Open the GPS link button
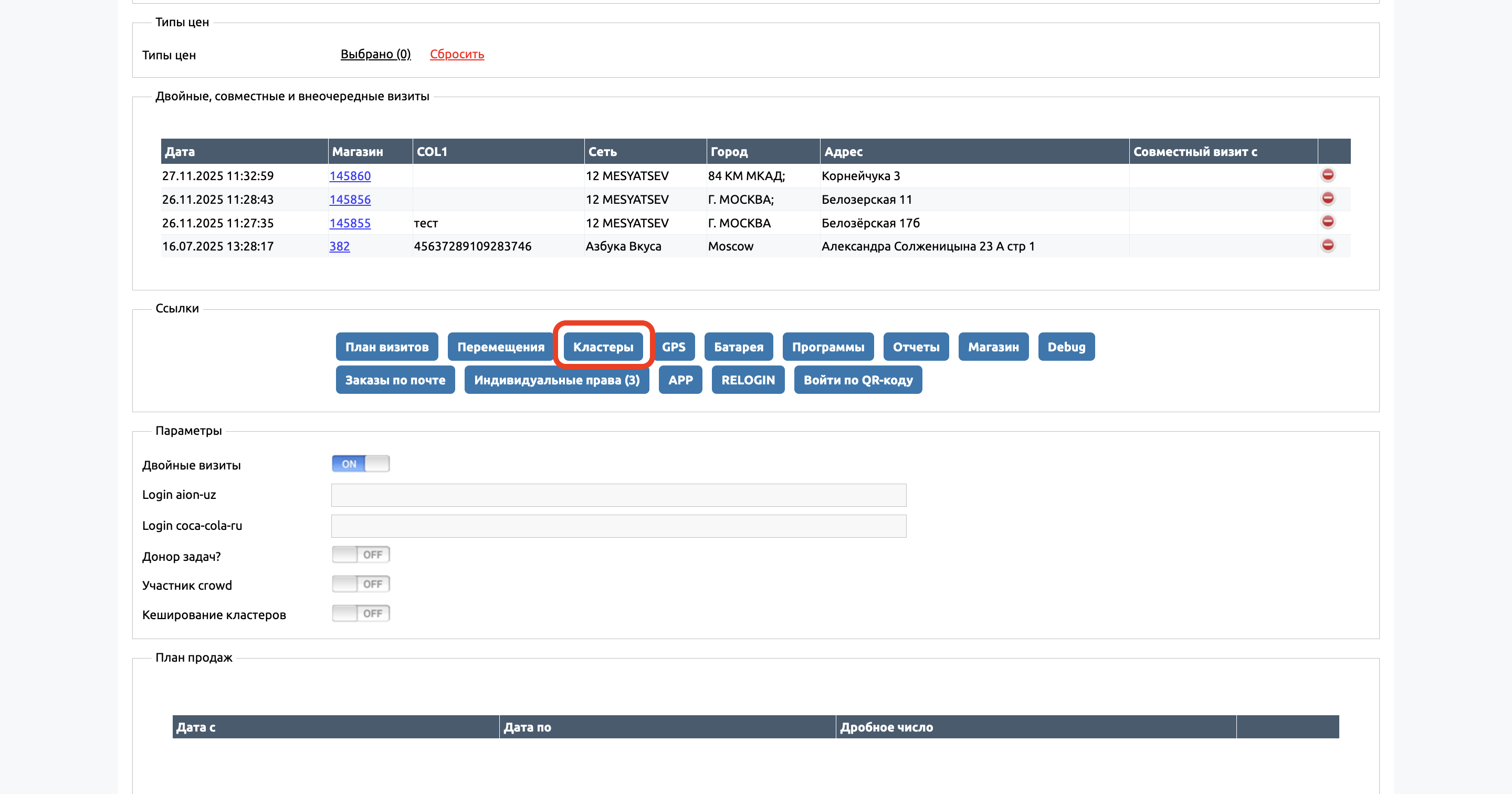 pyautogui.click(x=673, y=347)
